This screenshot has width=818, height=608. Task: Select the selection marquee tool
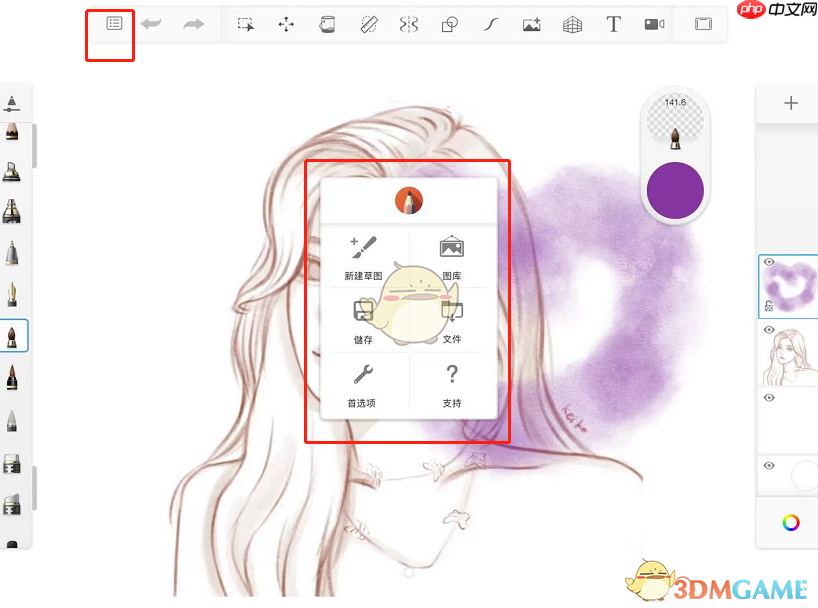click(x=246, y=24)
